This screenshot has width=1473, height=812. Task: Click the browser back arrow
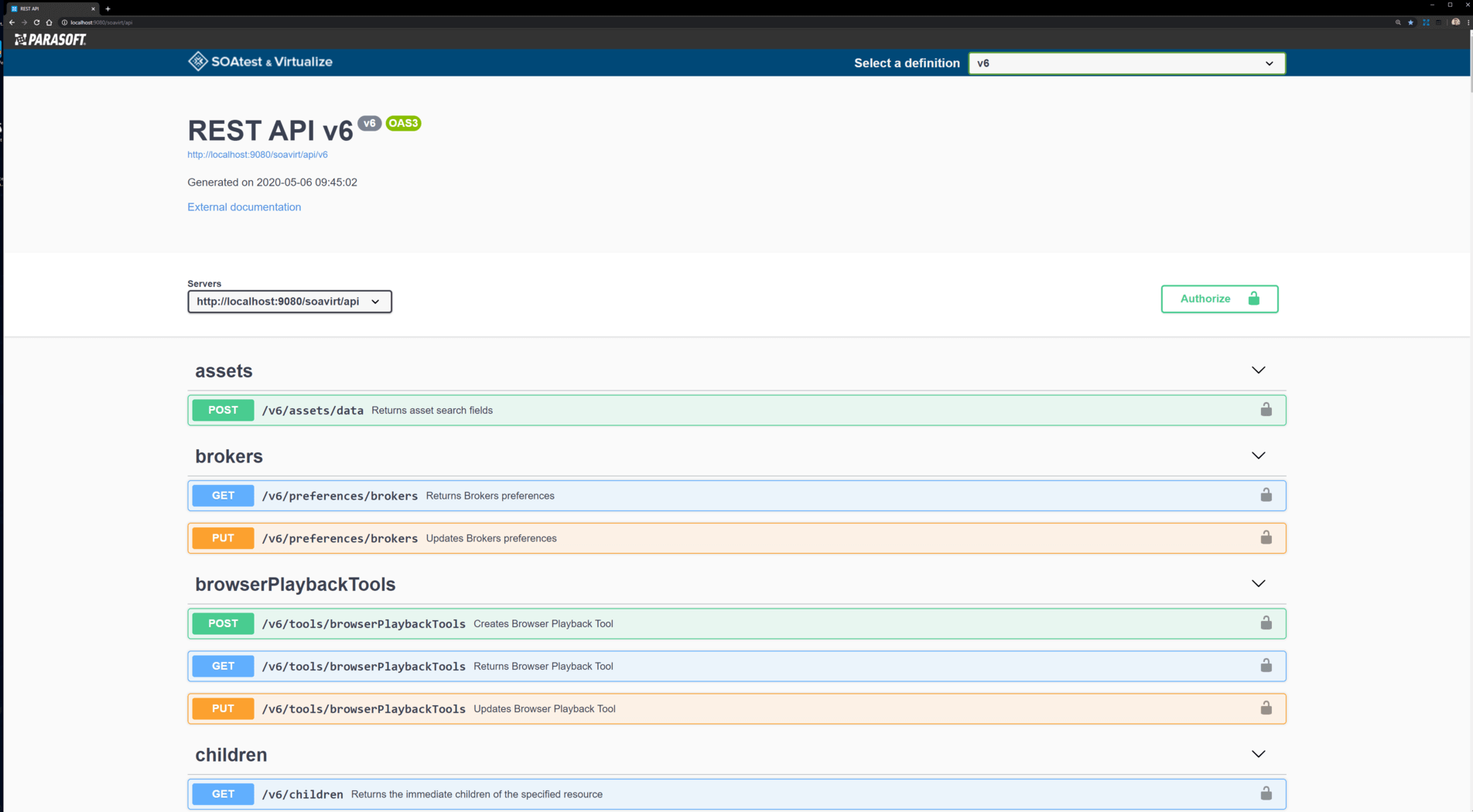[x=12, y=22]
